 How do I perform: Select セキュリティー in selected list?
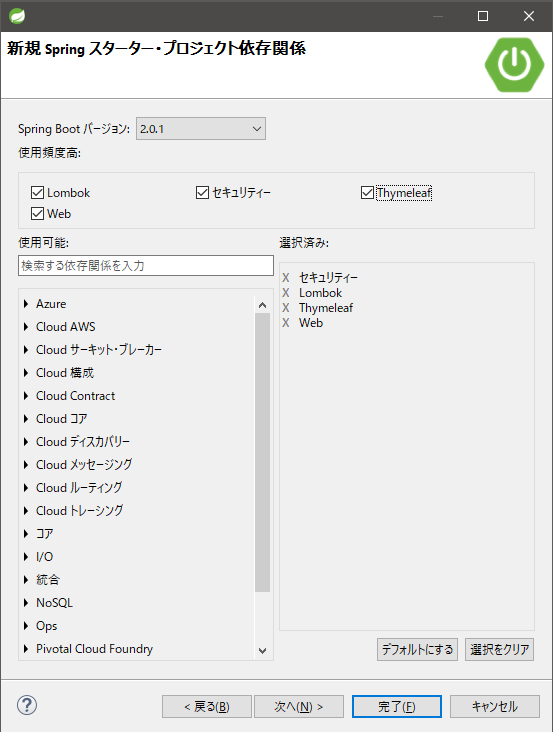328,278
